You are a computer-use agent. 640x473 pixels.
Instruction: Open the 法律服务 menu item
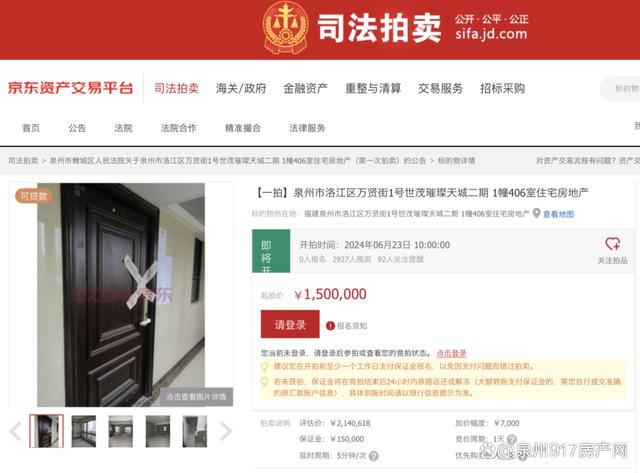tap(307, 128)
